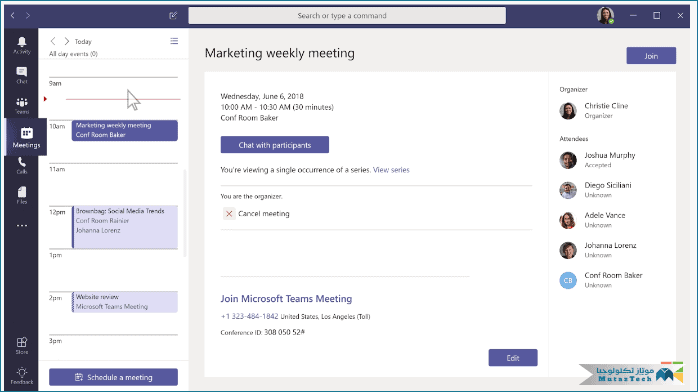
Task: Open Joshua Murphy's avatar
Action: click(x=568, y=160)
